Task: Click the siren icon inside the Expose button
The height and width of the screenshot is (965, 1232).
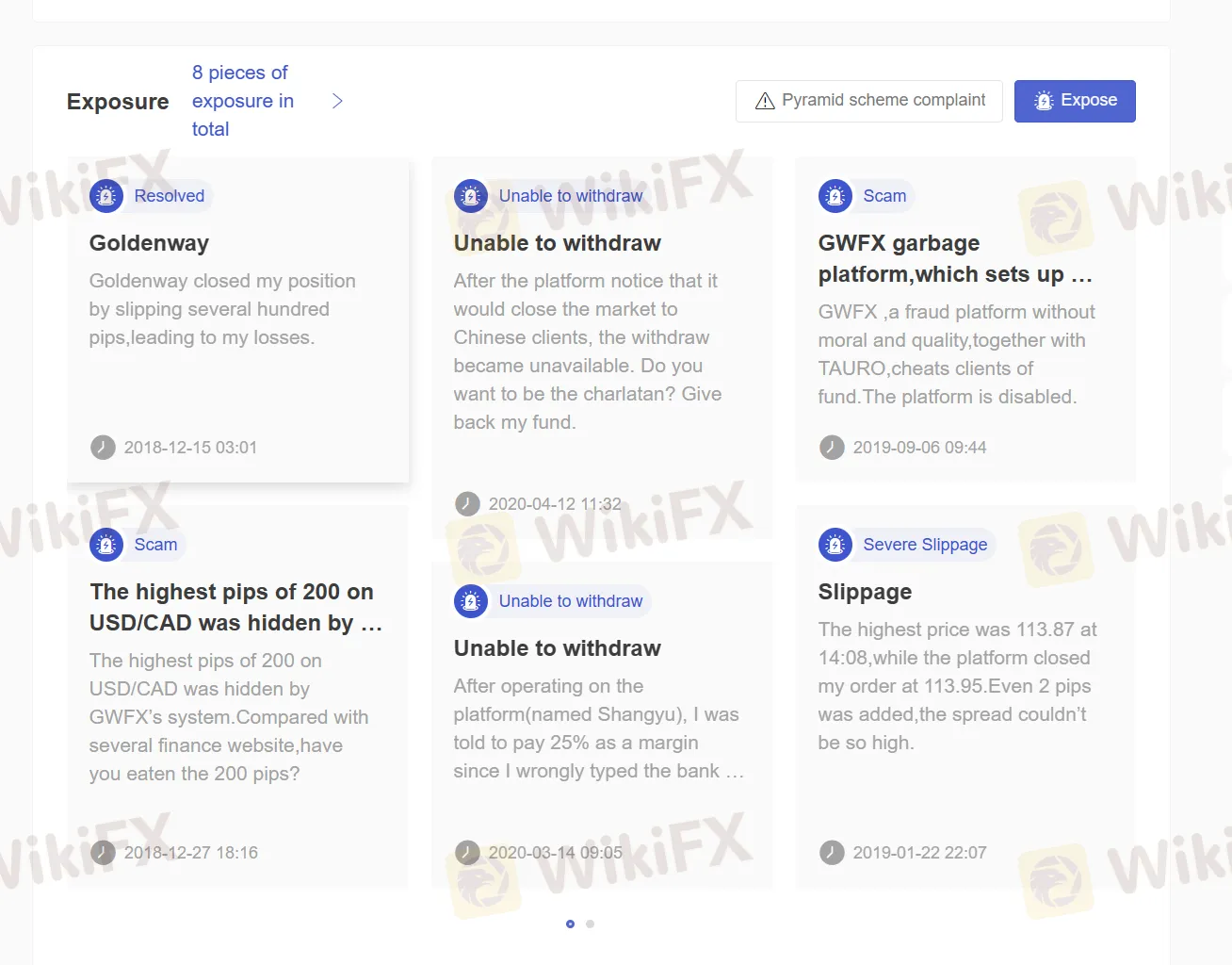Action: pyautogui.click(x=1043, y=100)
